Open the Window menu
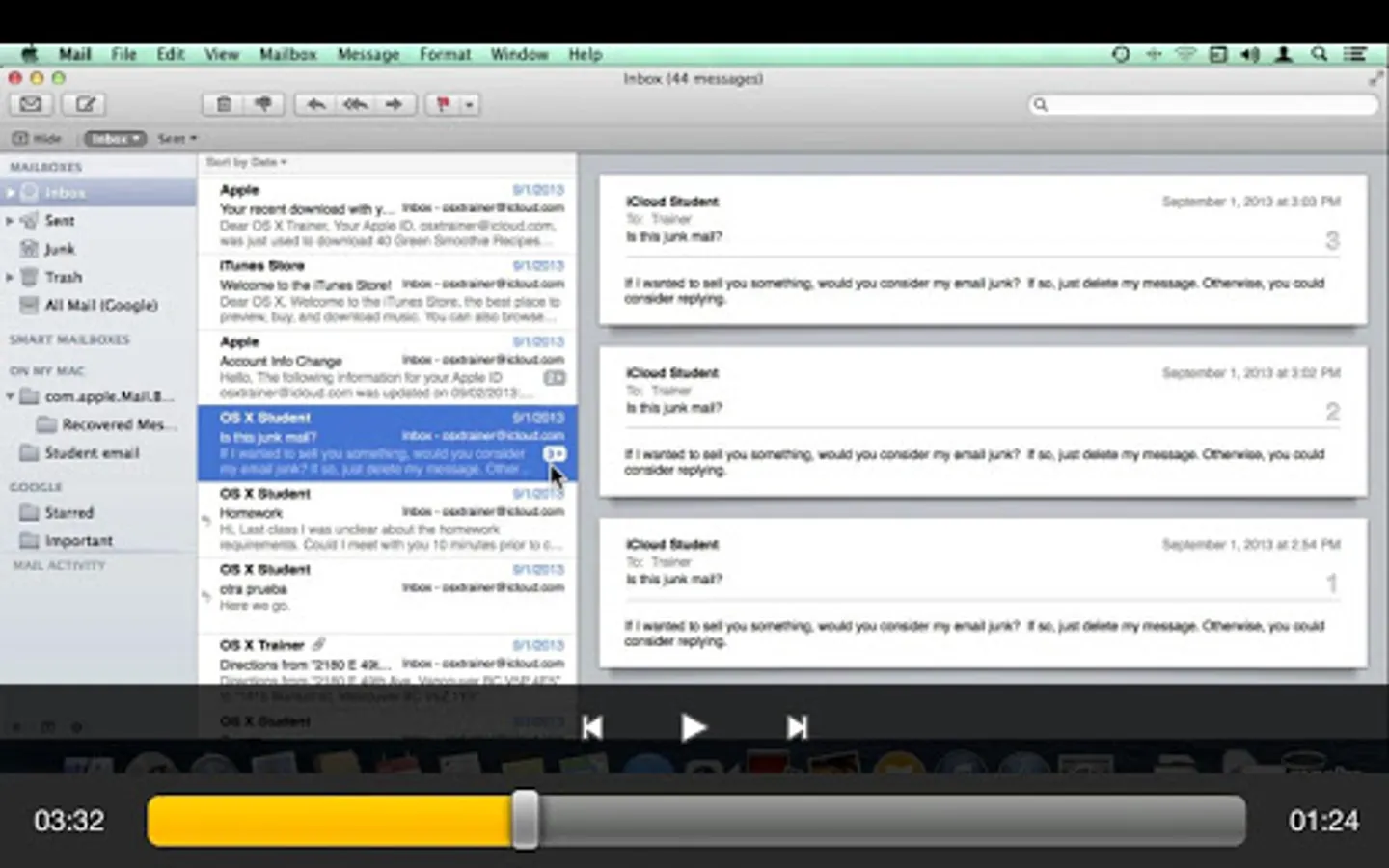The height and width of the screenshot is (868, 1389). [x=519, y=54]
